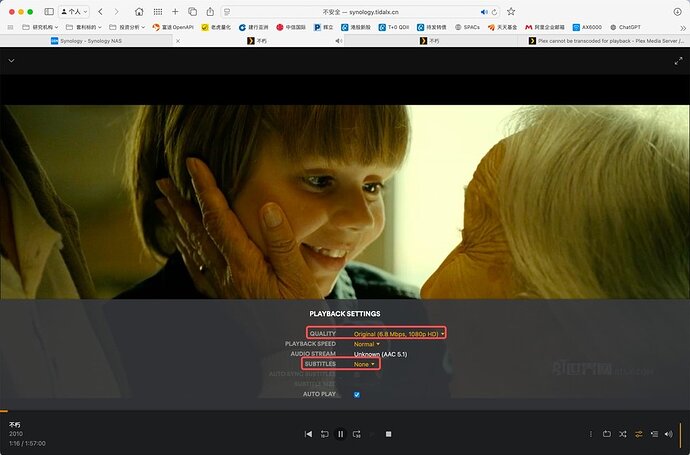690x455 pixels.
Task: Pause the movie playback
Action: coord(341,434)
